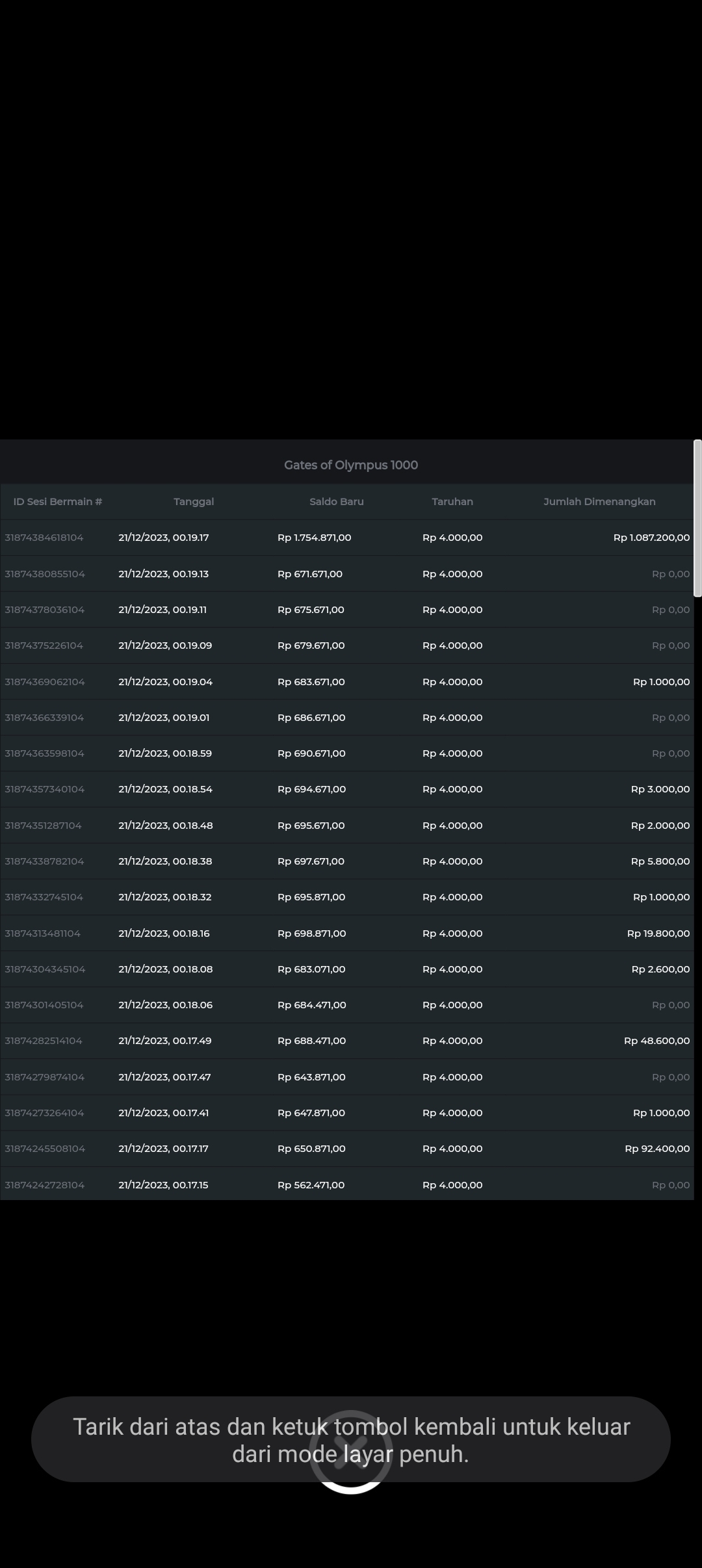
Task: Click the Gates of Olympus 1000 title
Action: 351,465
